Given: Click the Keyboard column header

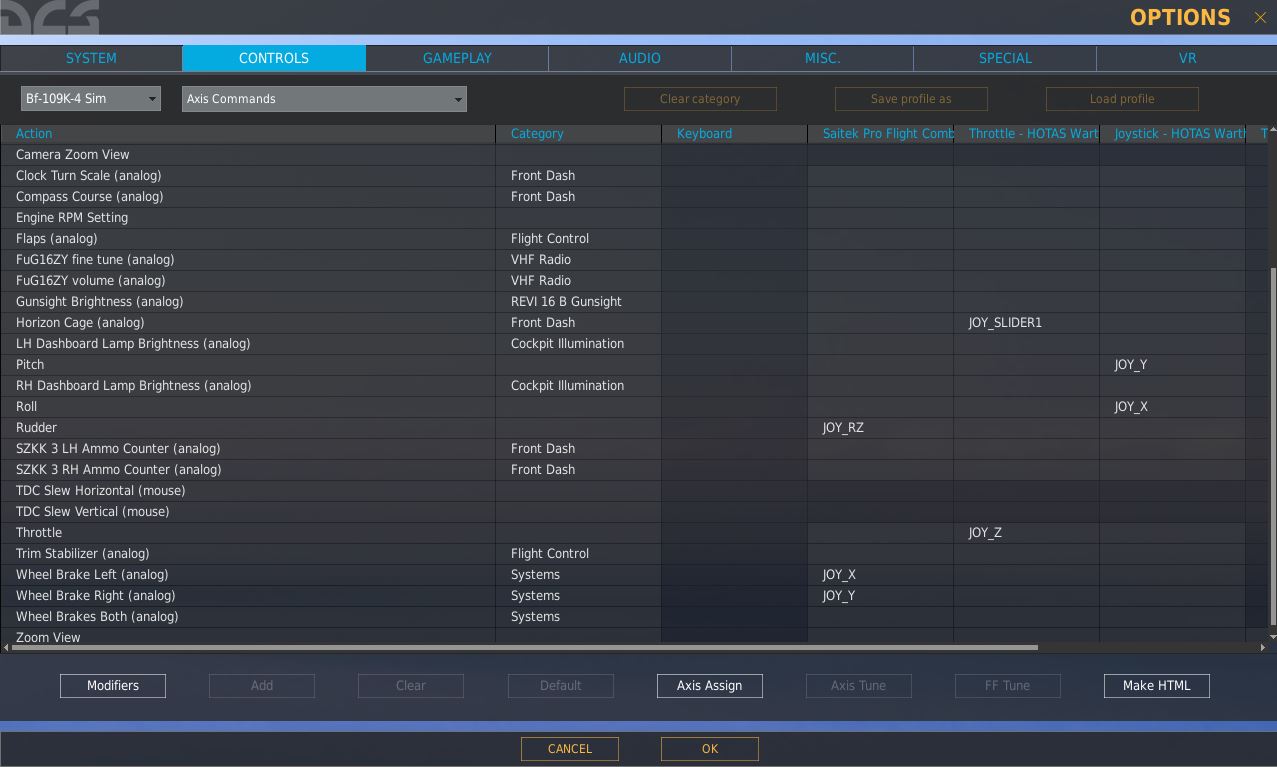Looking at the screenshot, I should pos(734,133).
